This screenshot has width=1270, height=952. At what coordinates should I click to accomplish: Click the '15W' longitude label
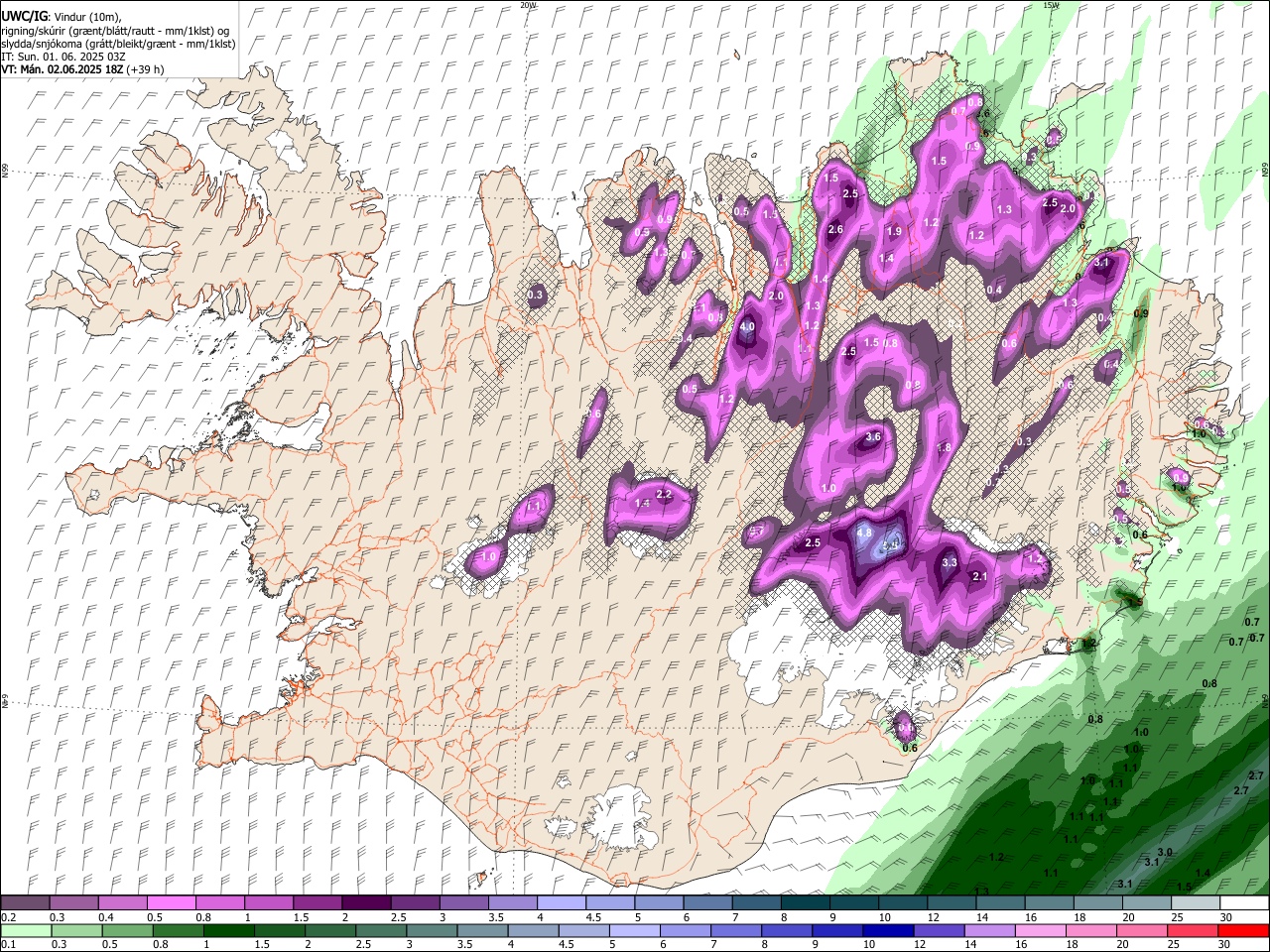click(x=1051, y=5)
